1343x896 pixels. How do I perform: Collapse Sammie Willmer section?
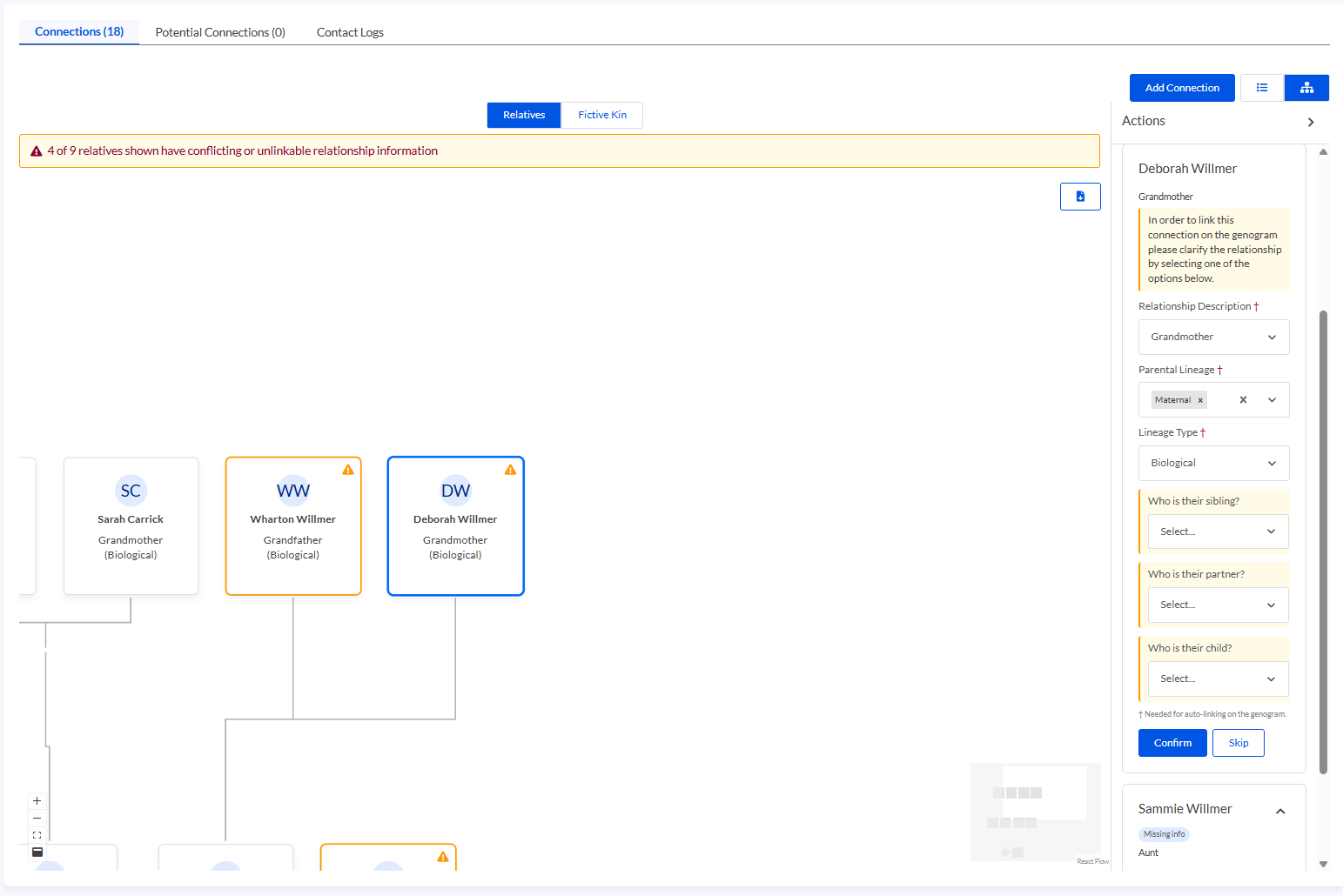coord(1280,812)
